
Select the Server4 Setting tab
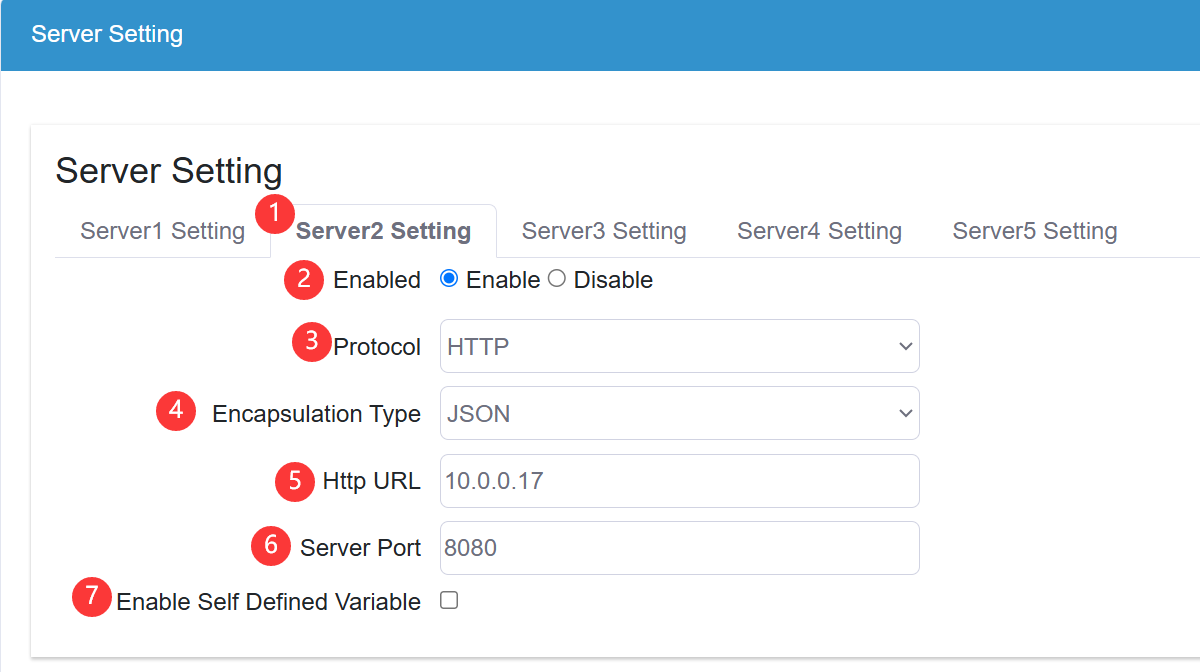[x=819, y=230]
